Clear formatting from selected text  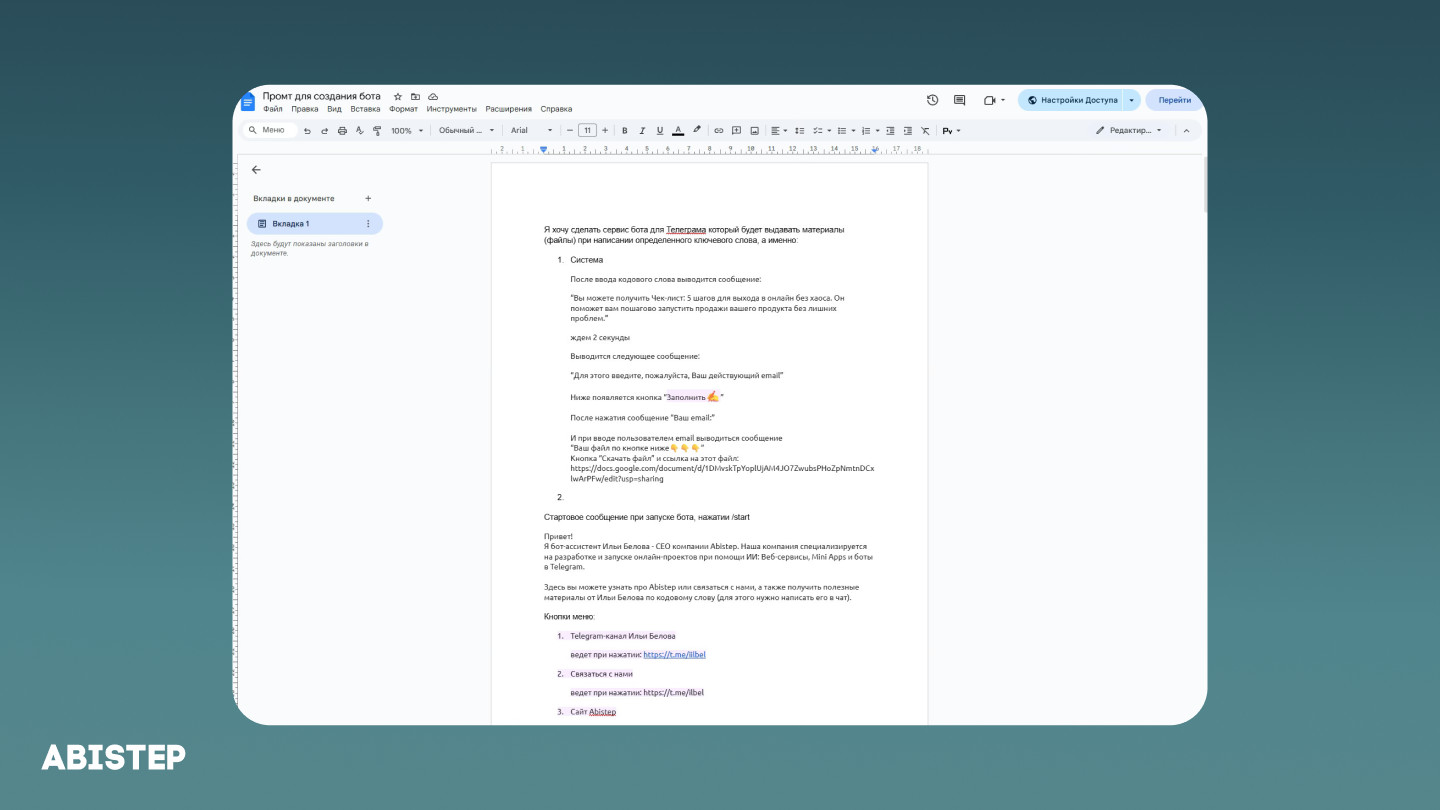(x=925, y=131)
